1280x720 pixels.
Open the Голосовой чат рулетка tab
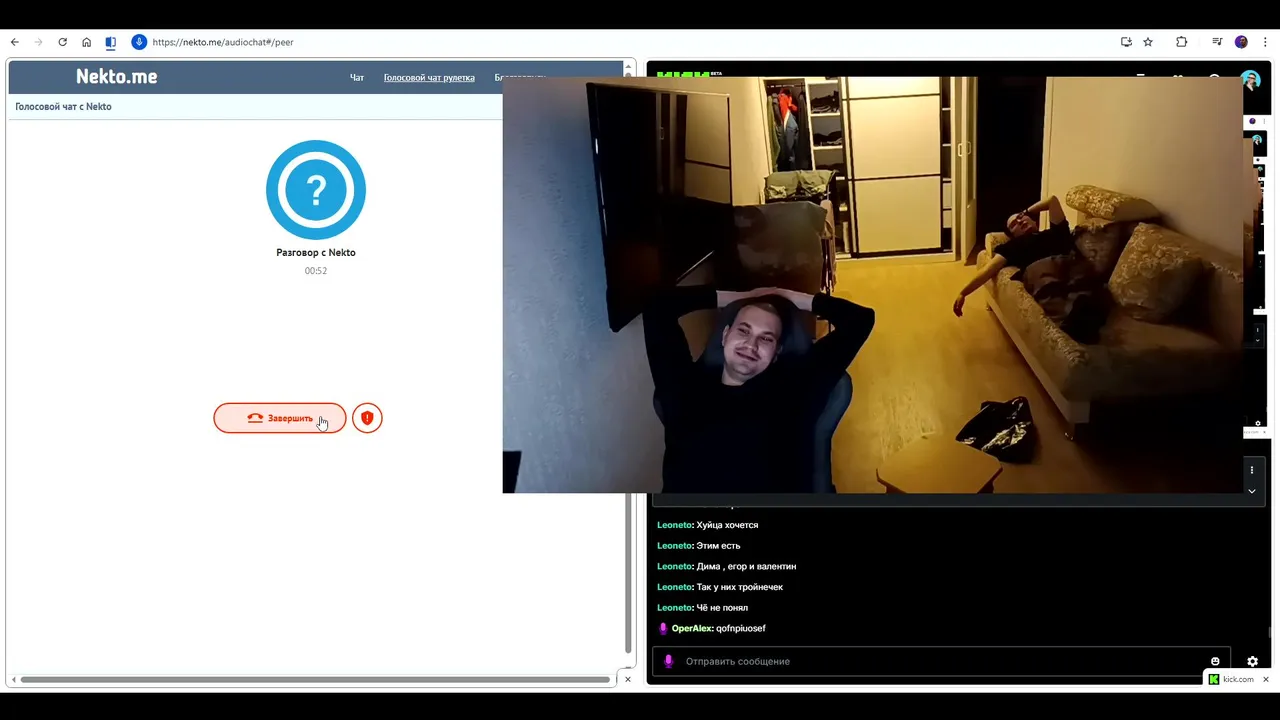tap(429, 77)
